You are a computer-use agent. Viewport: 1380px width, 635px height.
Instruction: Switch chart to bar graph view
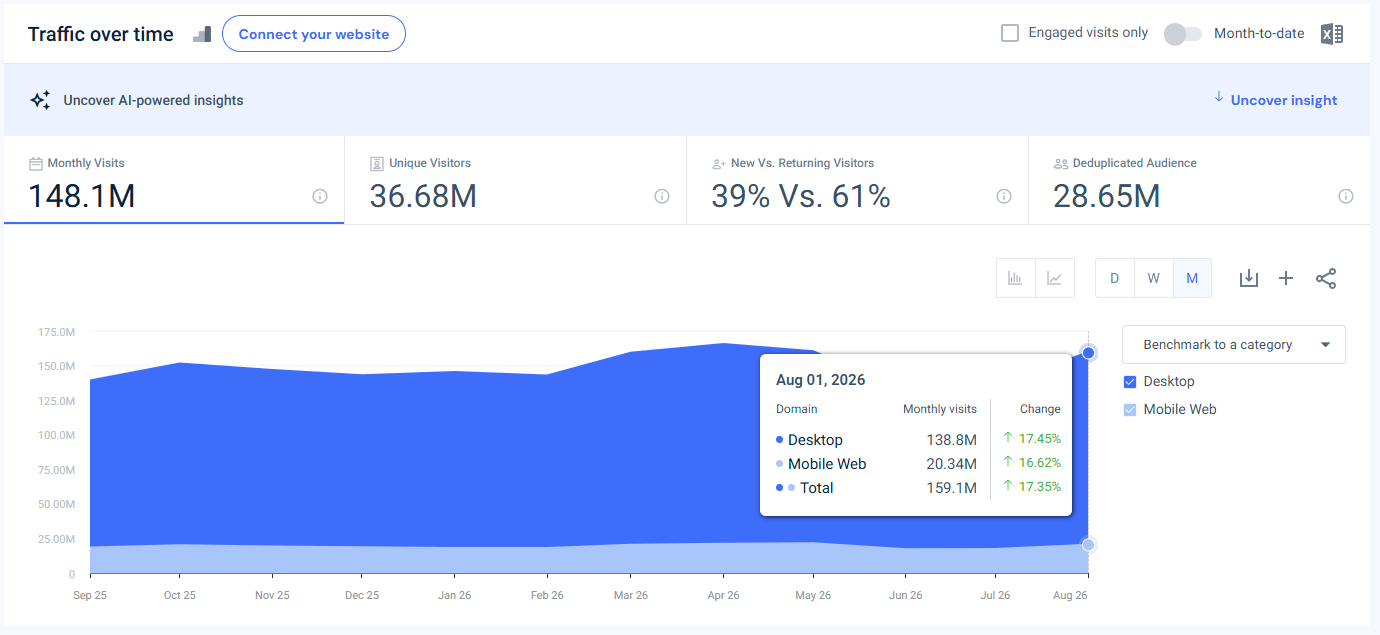(1015, 278)
